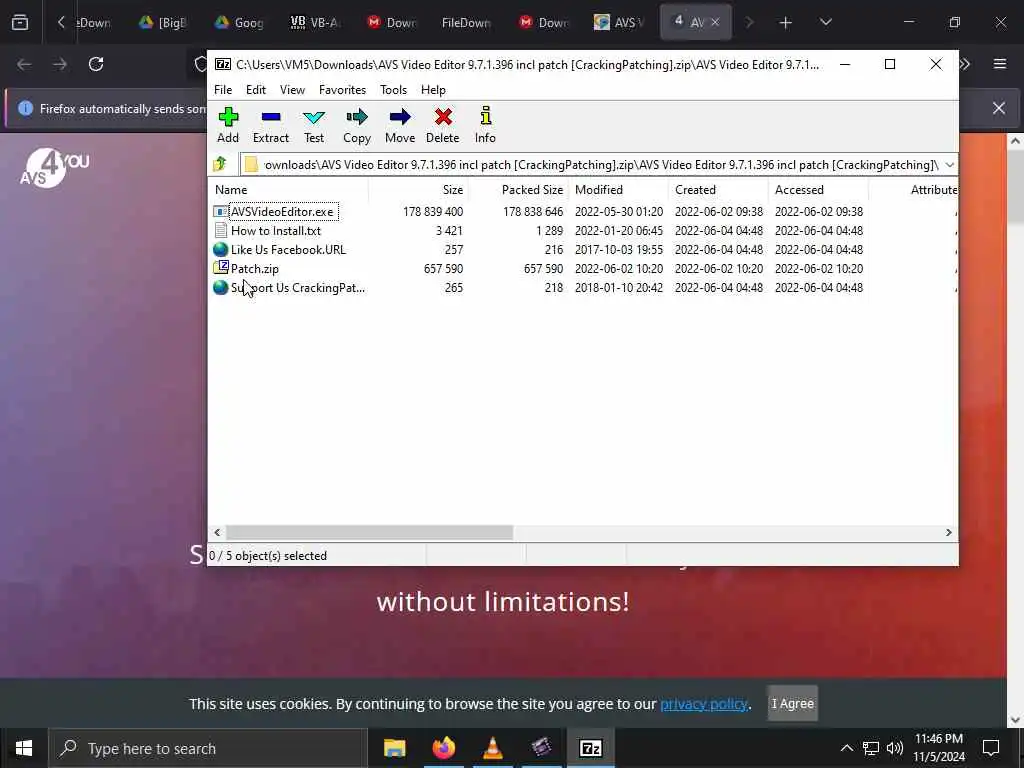Viewport: 1024px width, 768px height.
Task: Dismiss the Firefox notification bar
Action: 999,108
